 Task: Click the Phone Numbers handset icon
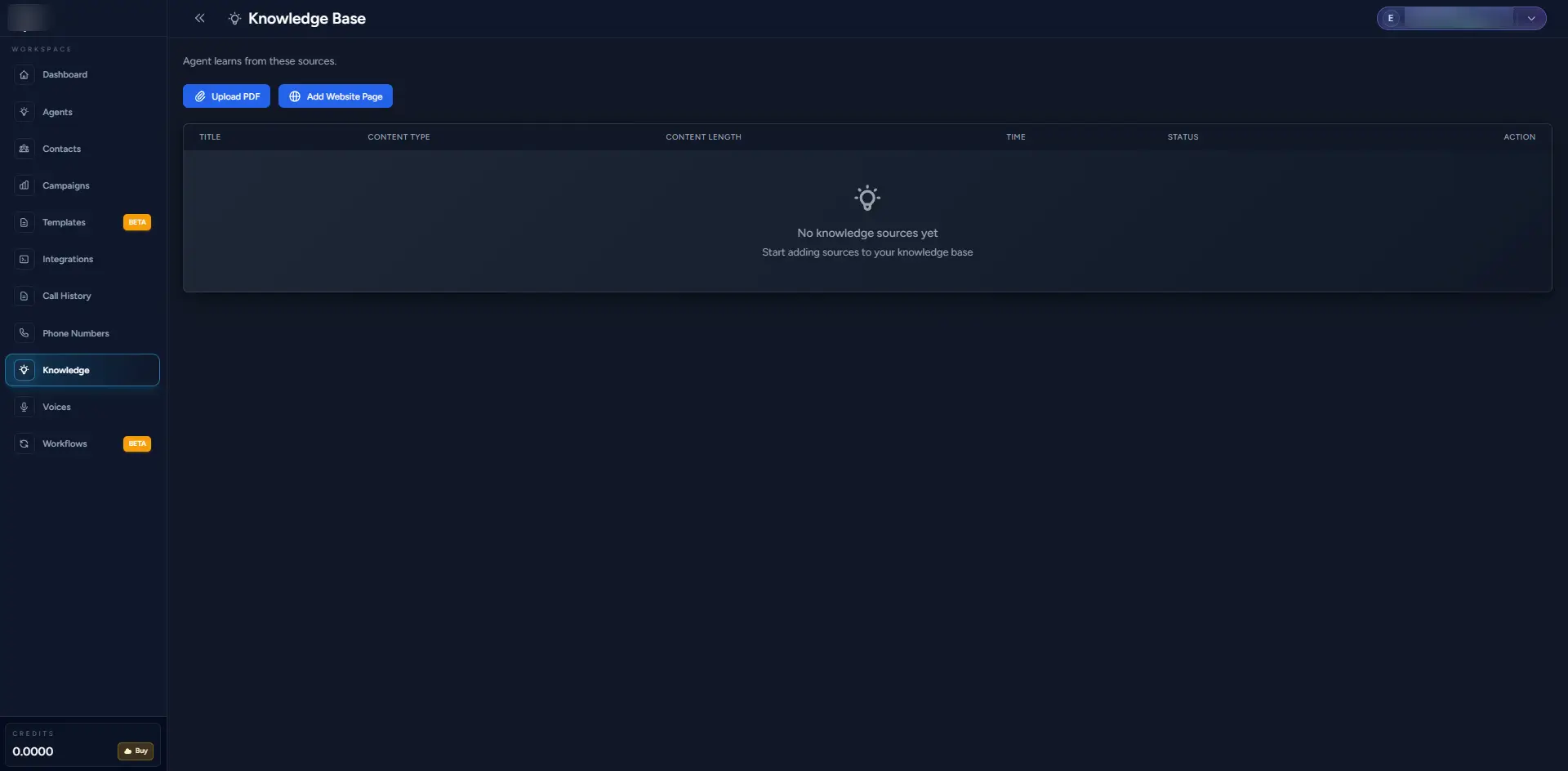[24, 333]
